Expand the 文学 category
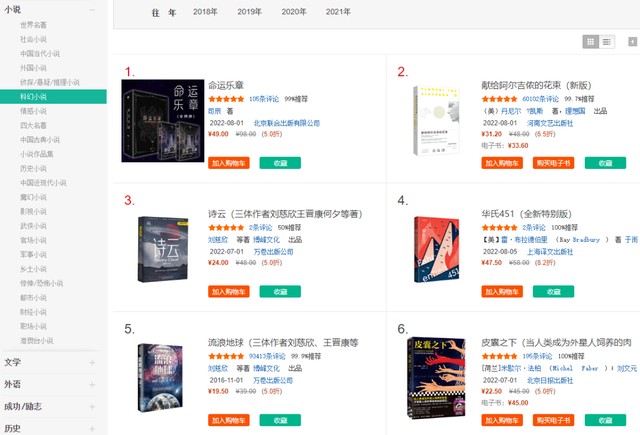 click(92, 362)
